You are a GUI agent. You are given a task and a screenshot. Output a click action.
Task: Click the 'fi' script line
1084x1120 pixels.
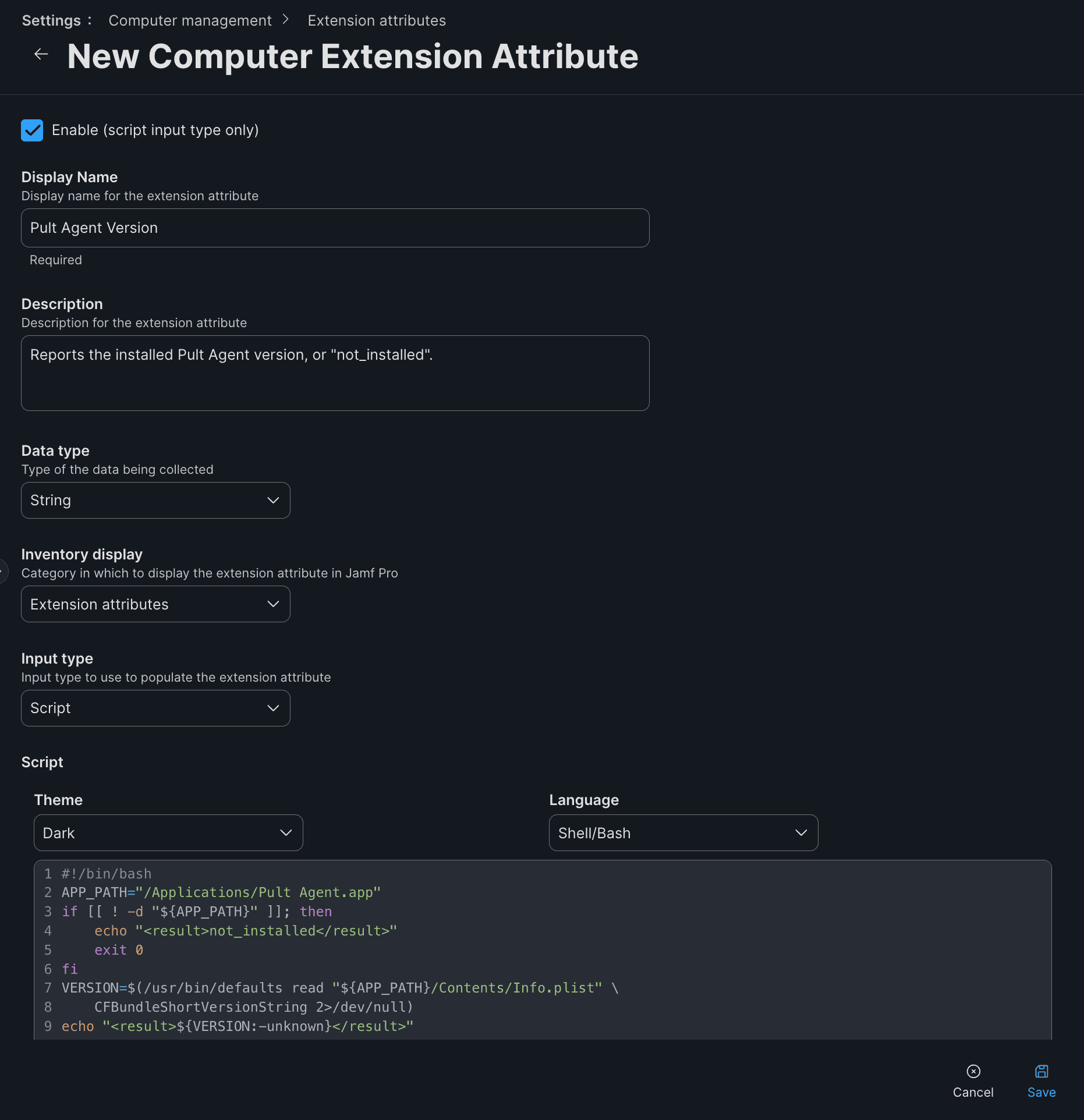70,969
